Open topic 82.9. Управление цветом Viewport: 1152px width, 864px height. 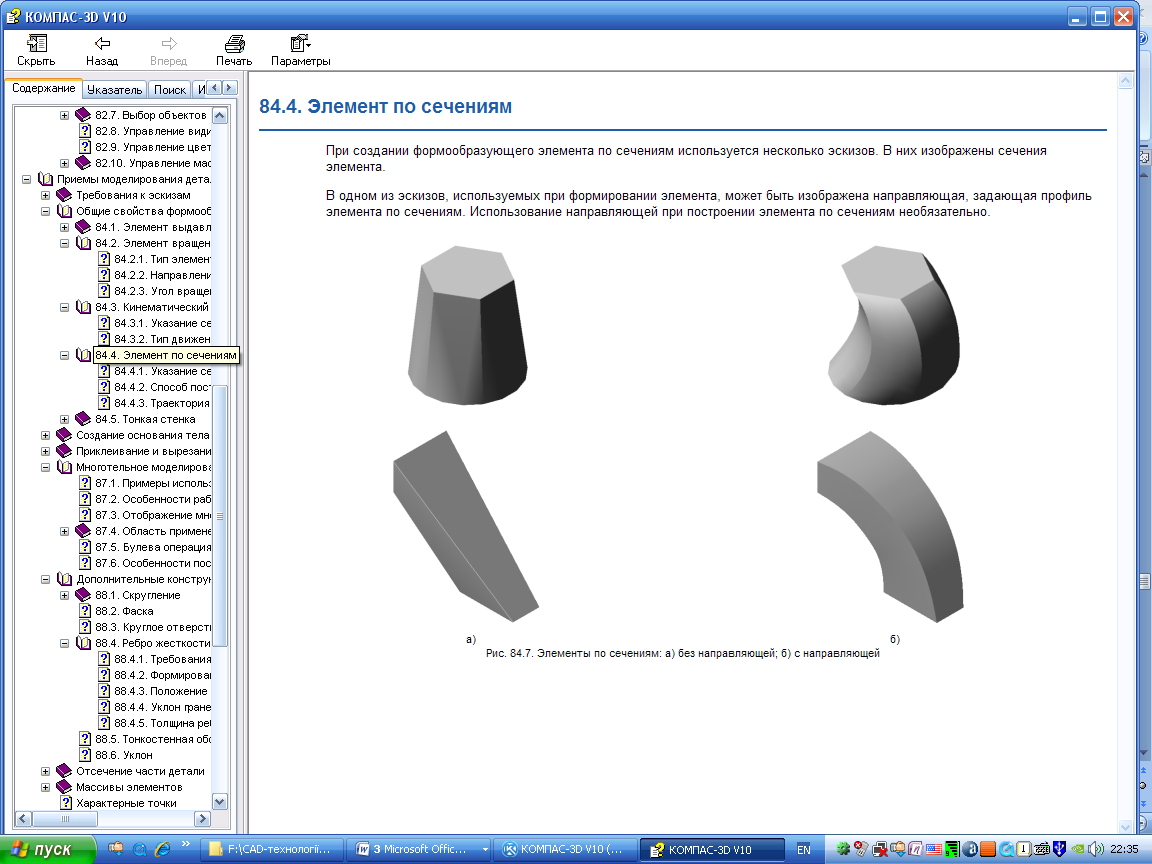(x=152, y=147)
